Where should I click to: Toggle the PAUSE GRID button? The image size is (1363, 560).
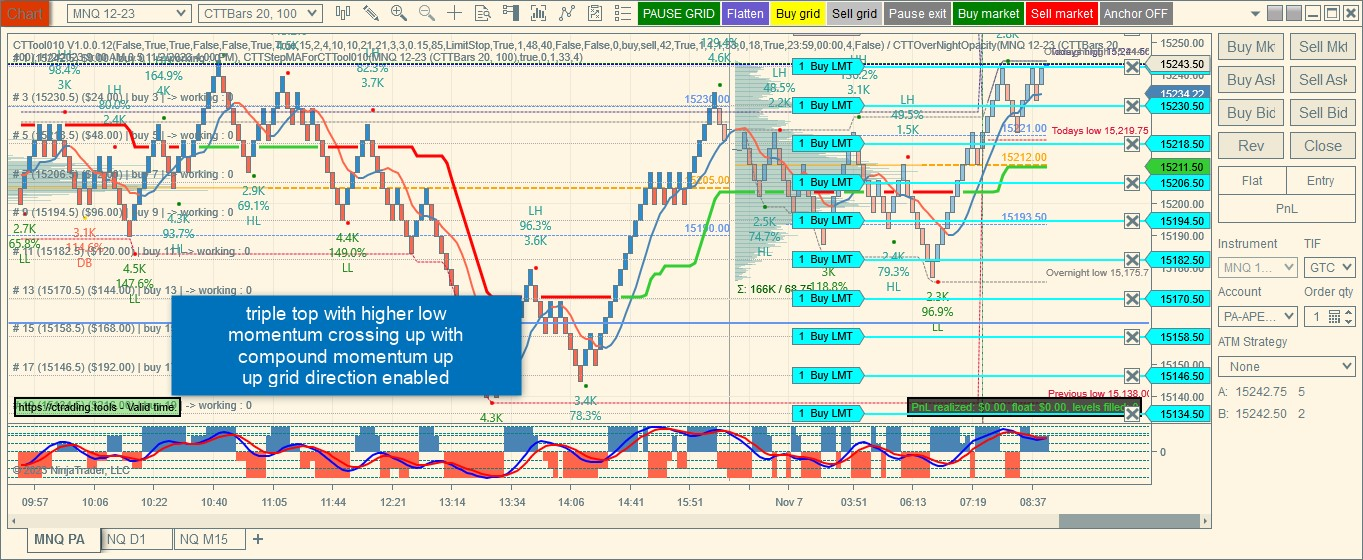(x=678, y=14)
